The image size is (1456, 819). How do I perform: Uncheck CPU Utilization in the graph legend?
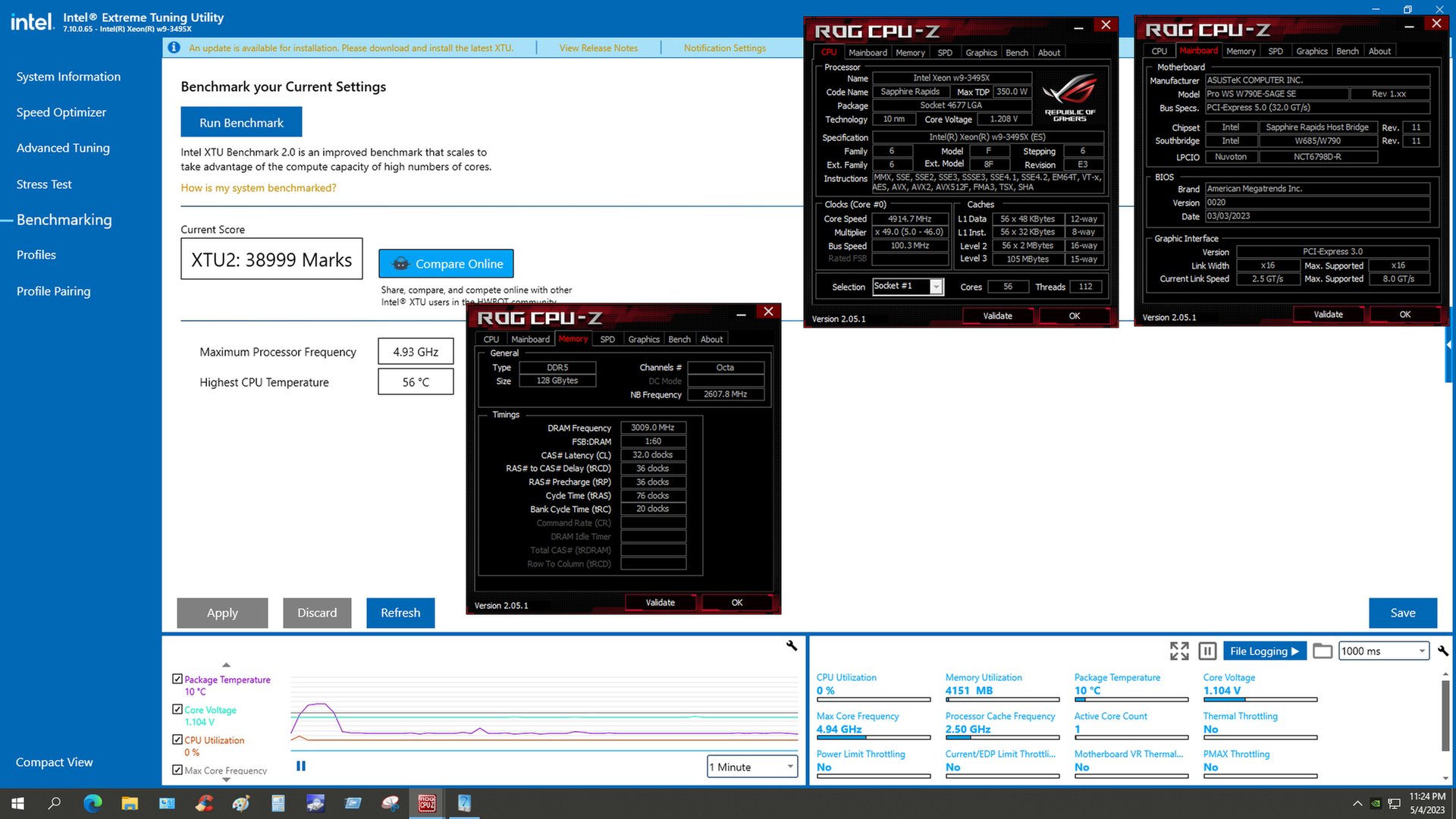(177, 739)
